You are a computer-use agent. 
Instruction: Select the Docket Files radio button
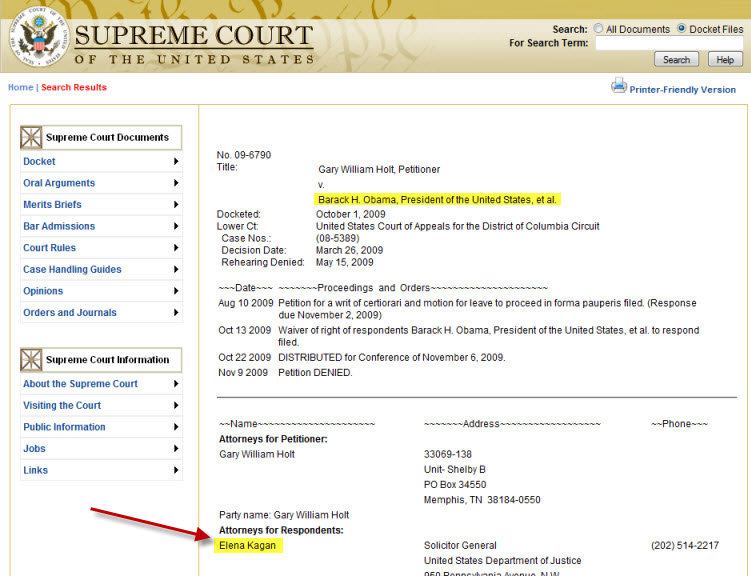(681, 28)
